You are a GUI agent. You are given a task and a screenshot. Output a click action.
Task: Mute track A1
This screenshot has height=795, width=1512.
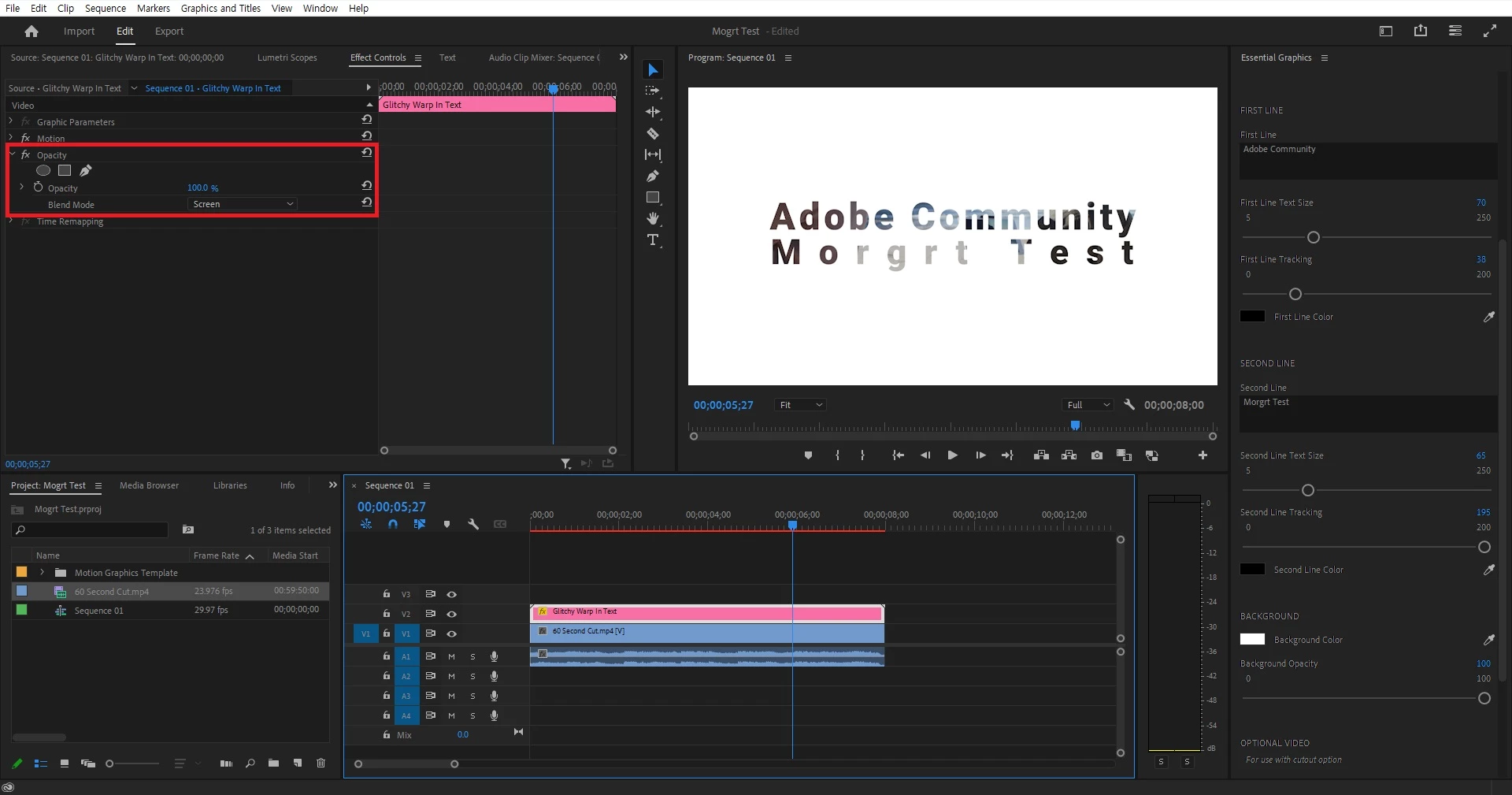451,656
